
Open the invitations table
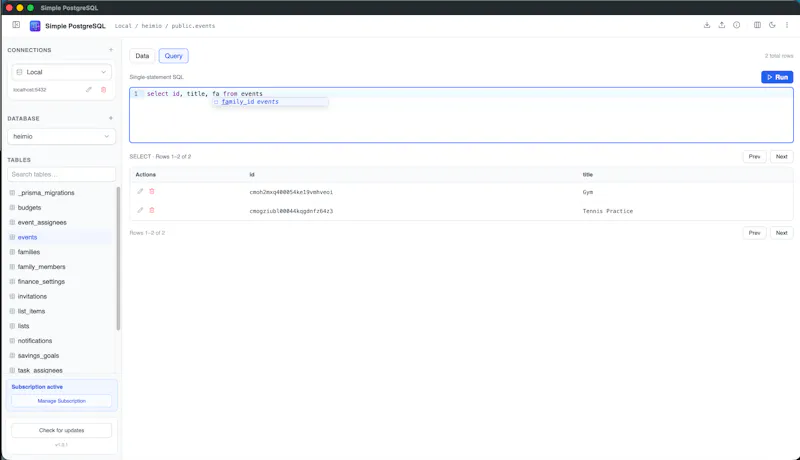[x=32, y=296]
